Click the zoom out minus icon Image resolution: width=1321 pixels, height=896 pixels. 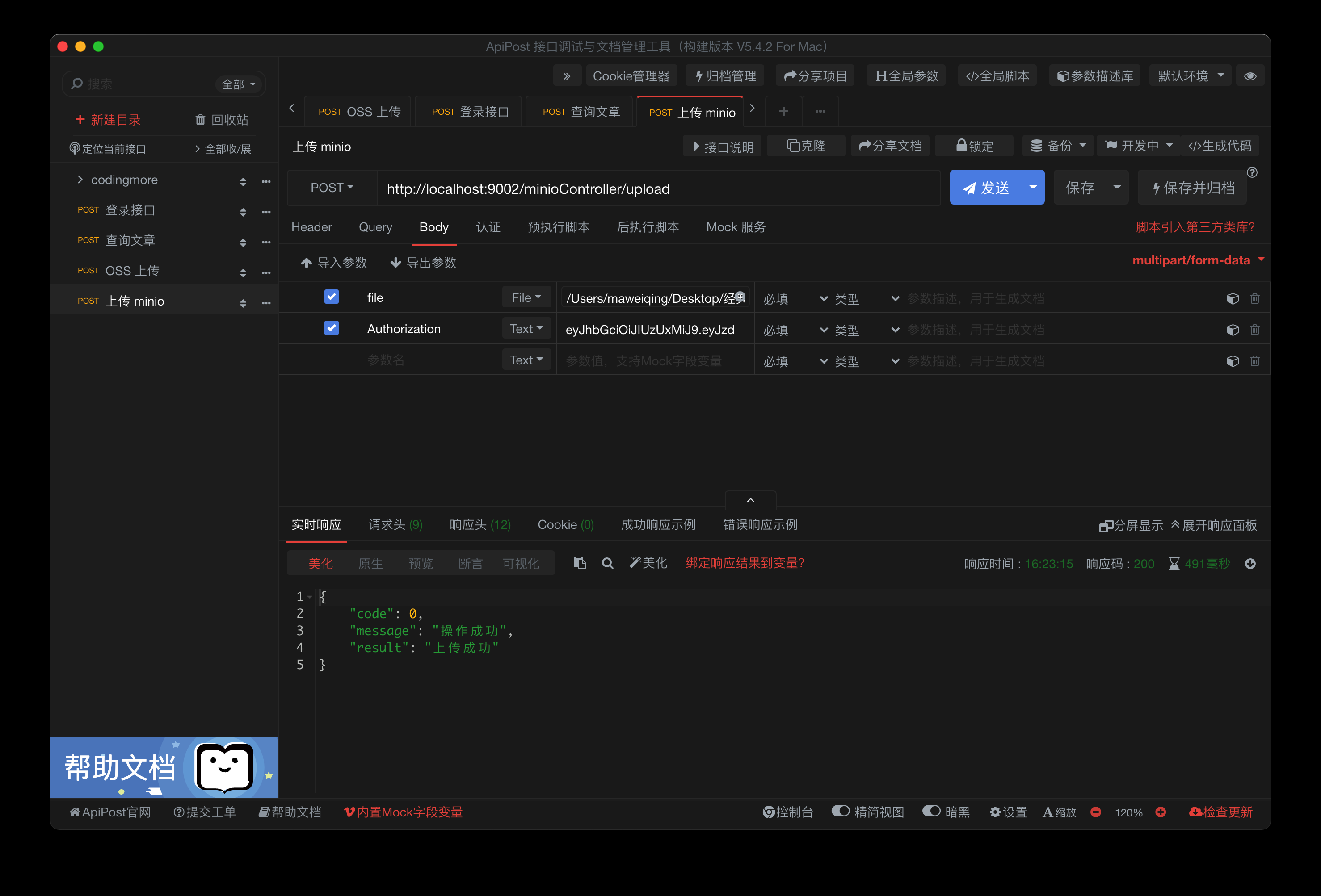(1095, 812)
